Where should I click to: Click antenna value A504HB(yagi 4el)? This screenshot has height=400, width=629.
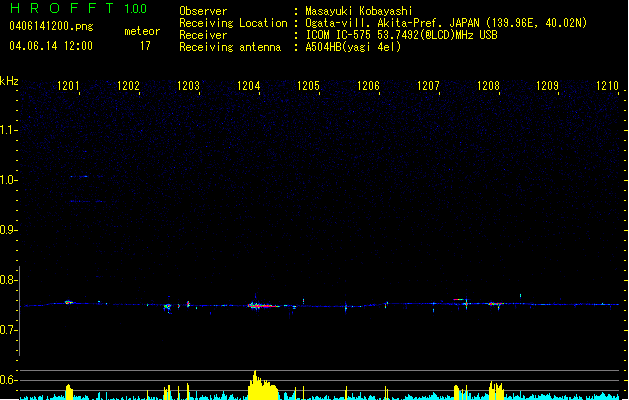point(353,47)
